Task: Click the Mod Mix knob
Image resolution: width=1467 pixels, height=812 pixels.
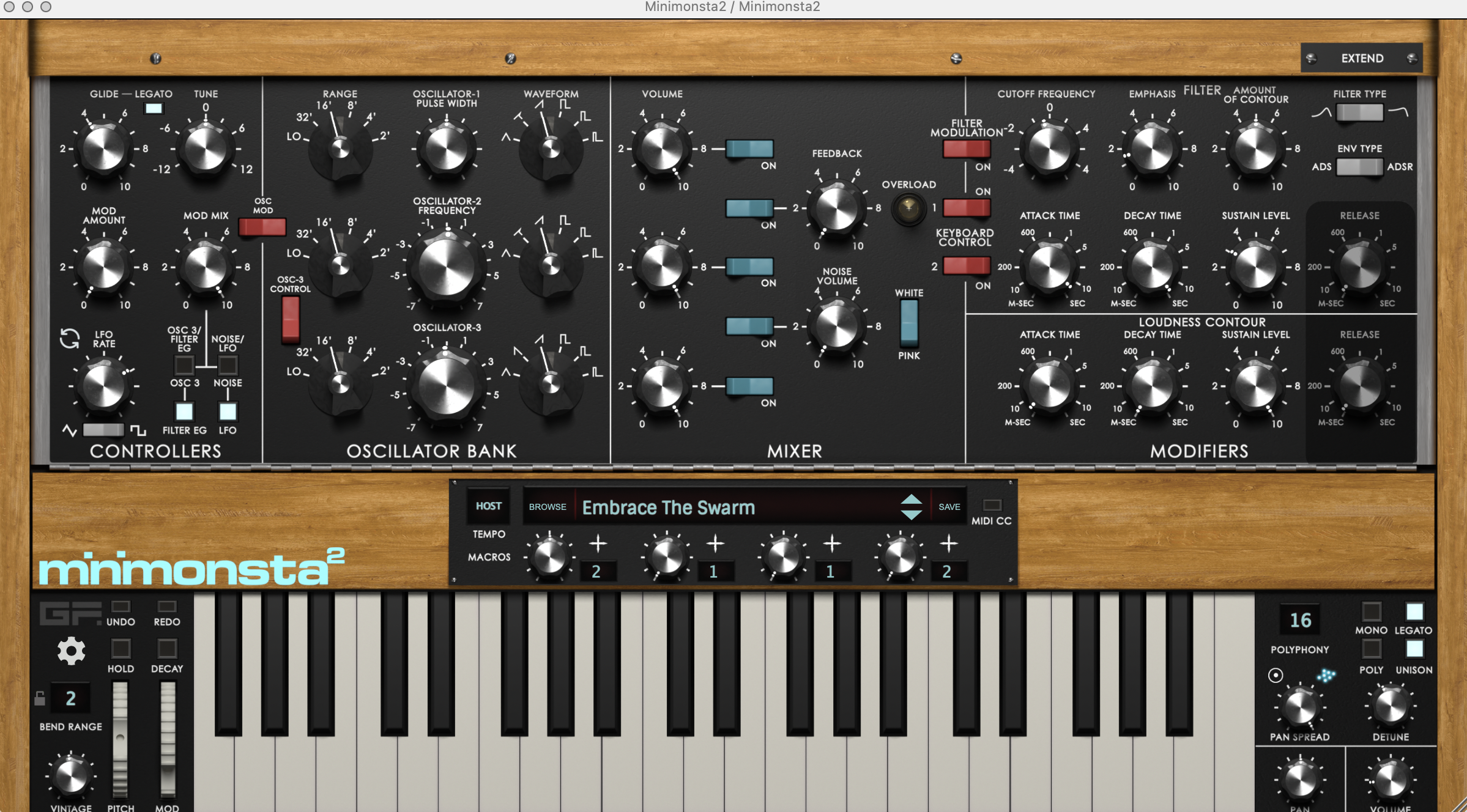Action: [206, 267]
